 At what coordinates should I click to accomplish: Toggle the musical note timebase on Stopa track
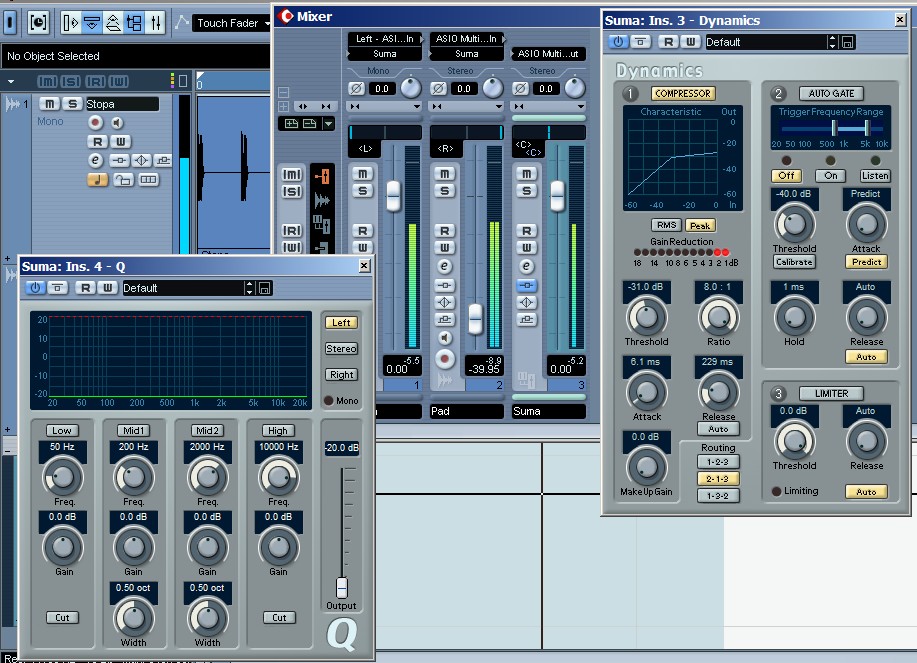point(97,180)
